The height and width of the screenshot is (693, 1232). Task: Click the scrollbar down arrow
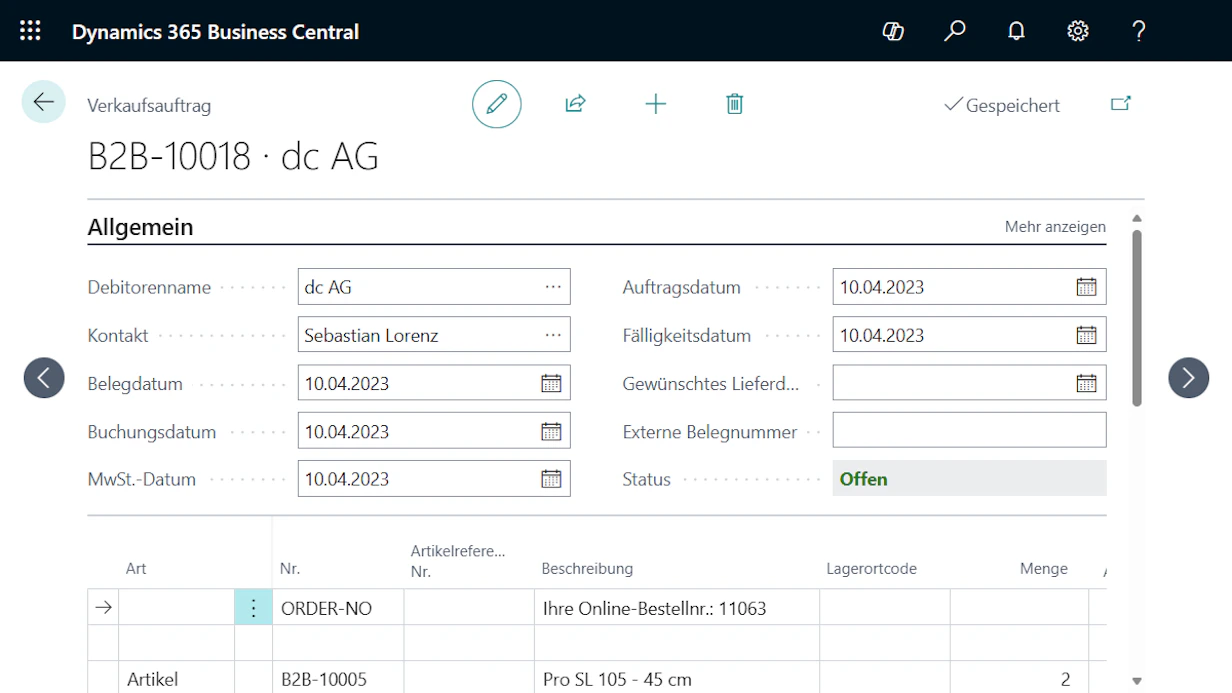[x=1137, y=681]
